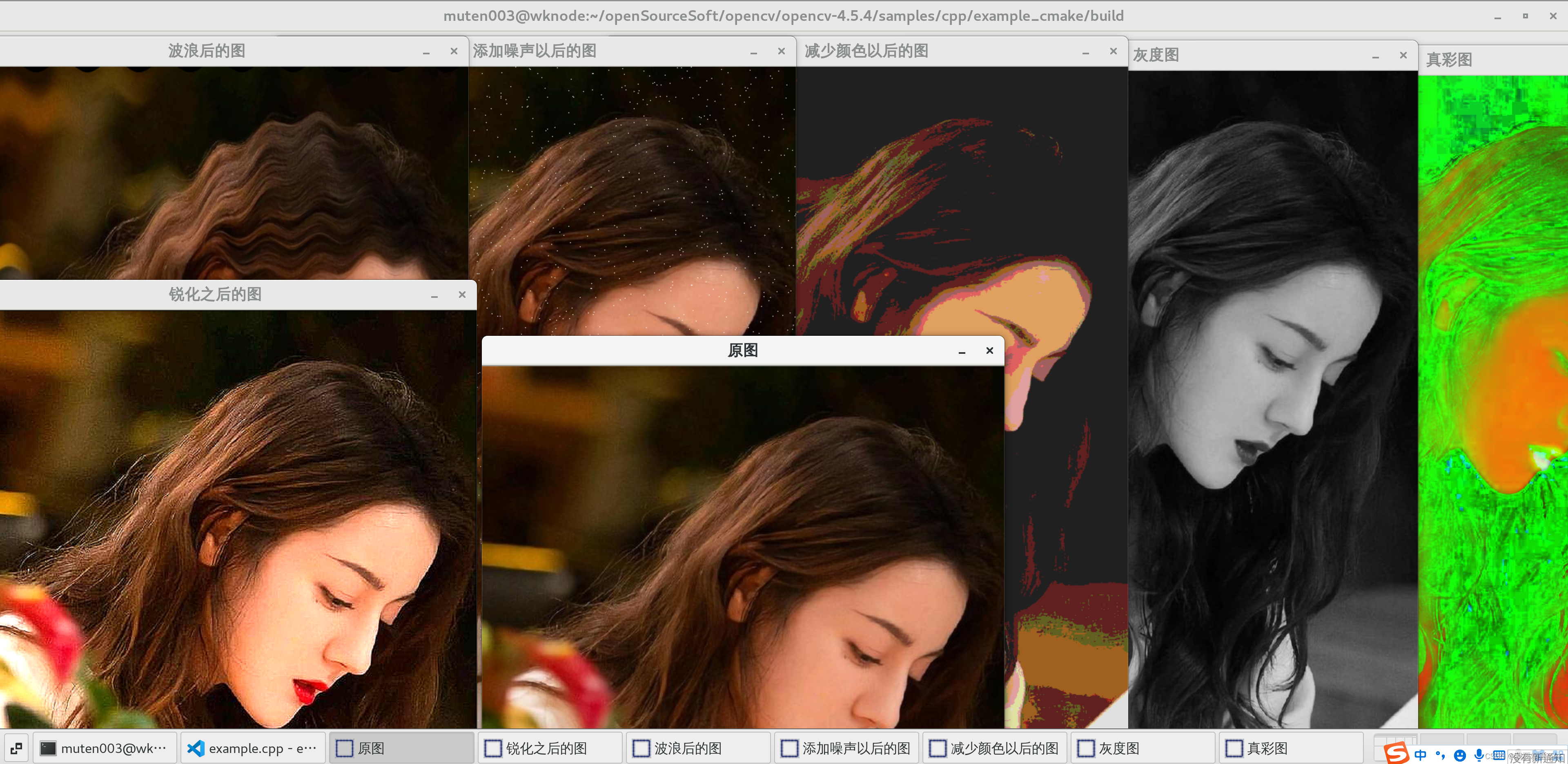Activate 添加噪声以后的图 taskbar button
This screenshot has width=1568, height=764.
click(846, 748)
